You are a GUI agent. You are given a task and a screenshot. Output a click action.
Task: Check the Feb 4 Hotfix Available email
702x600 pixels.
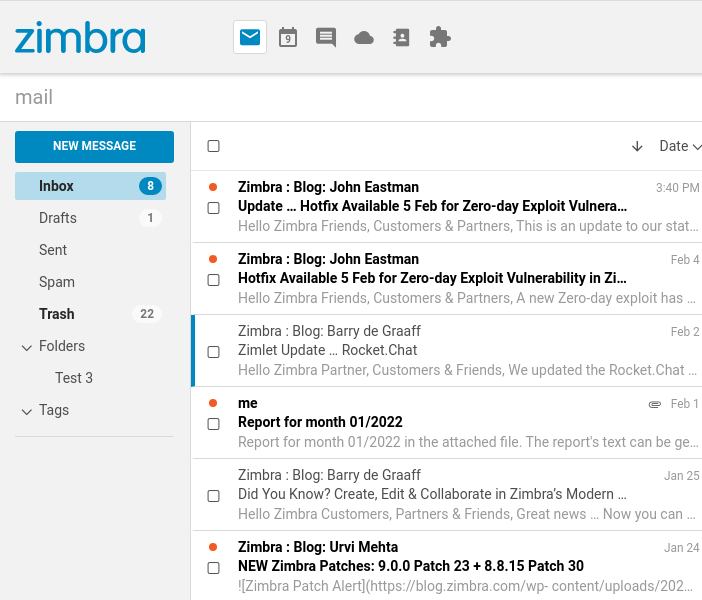click(214, 280)
